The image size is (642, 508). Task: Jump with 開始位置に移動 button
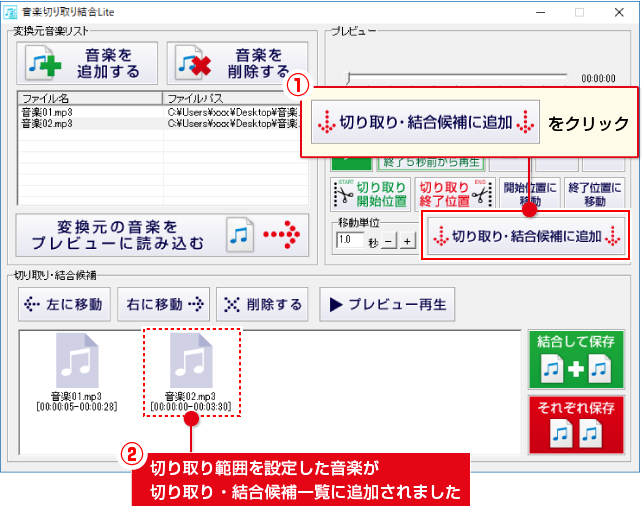click(529, 194)
